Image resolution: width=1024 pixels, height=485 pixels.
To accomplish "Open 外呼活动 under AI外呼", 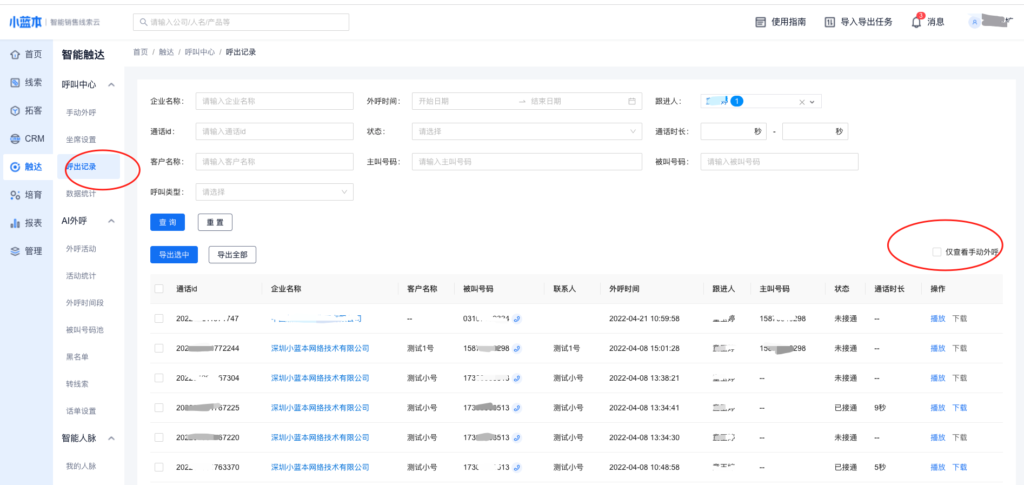I will click(81, 248).
